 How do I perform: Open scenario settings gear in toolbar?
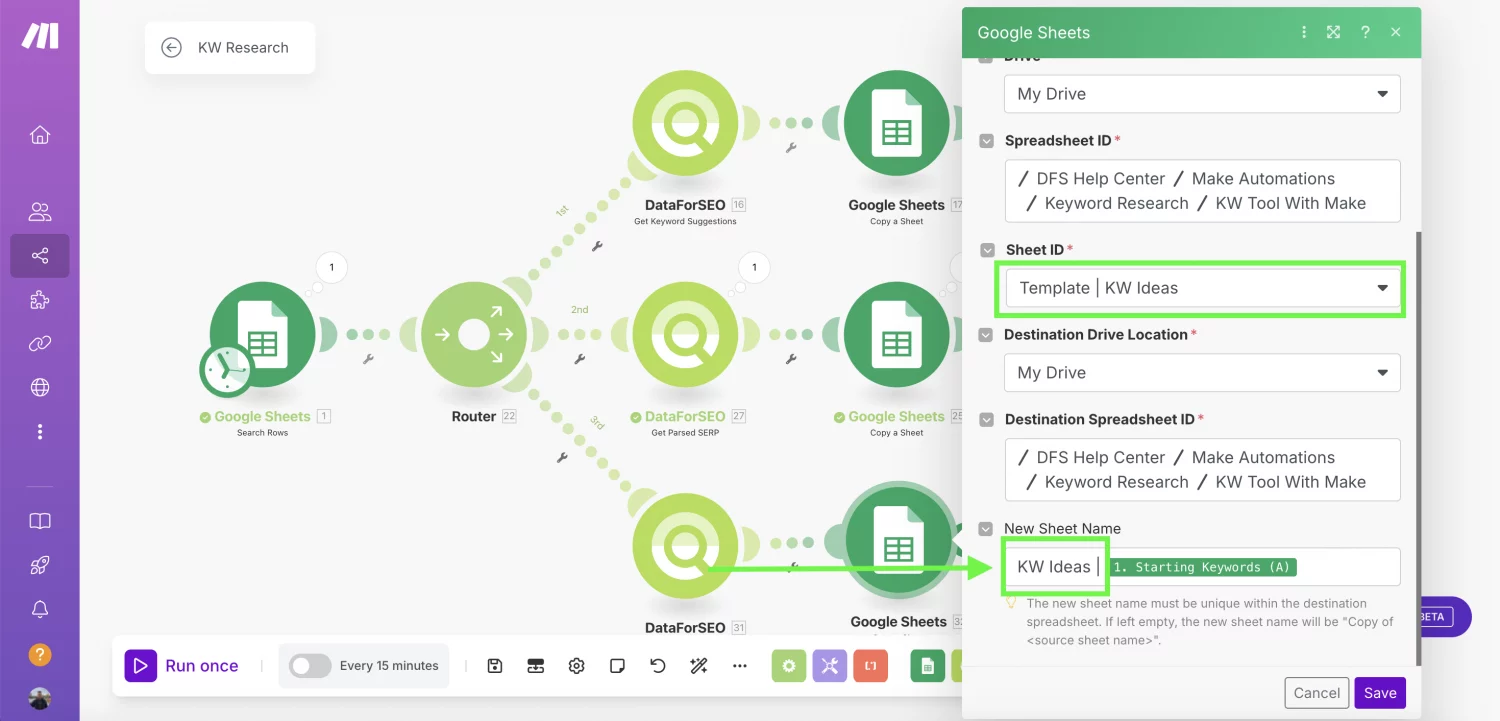(576, 666)
